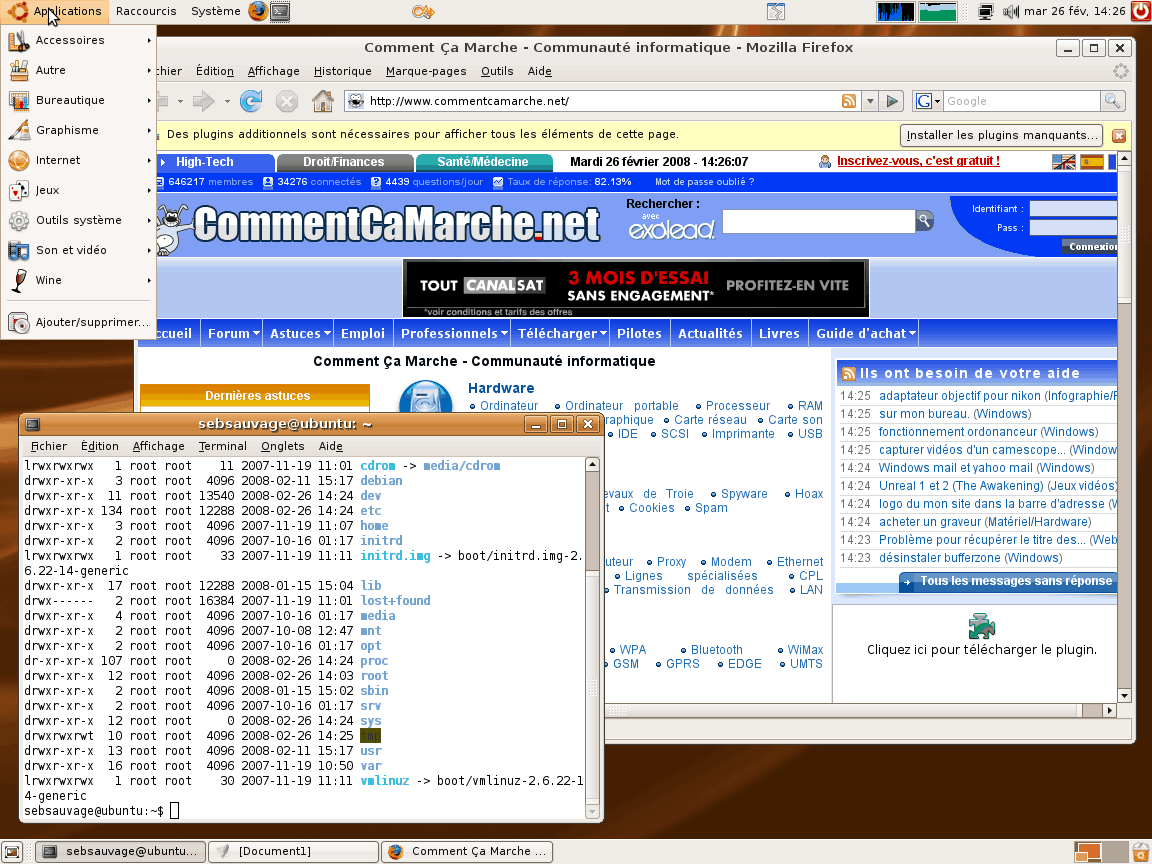
Task: Click the Mot de passe oublié link
Action: click(x=704, y=182)
